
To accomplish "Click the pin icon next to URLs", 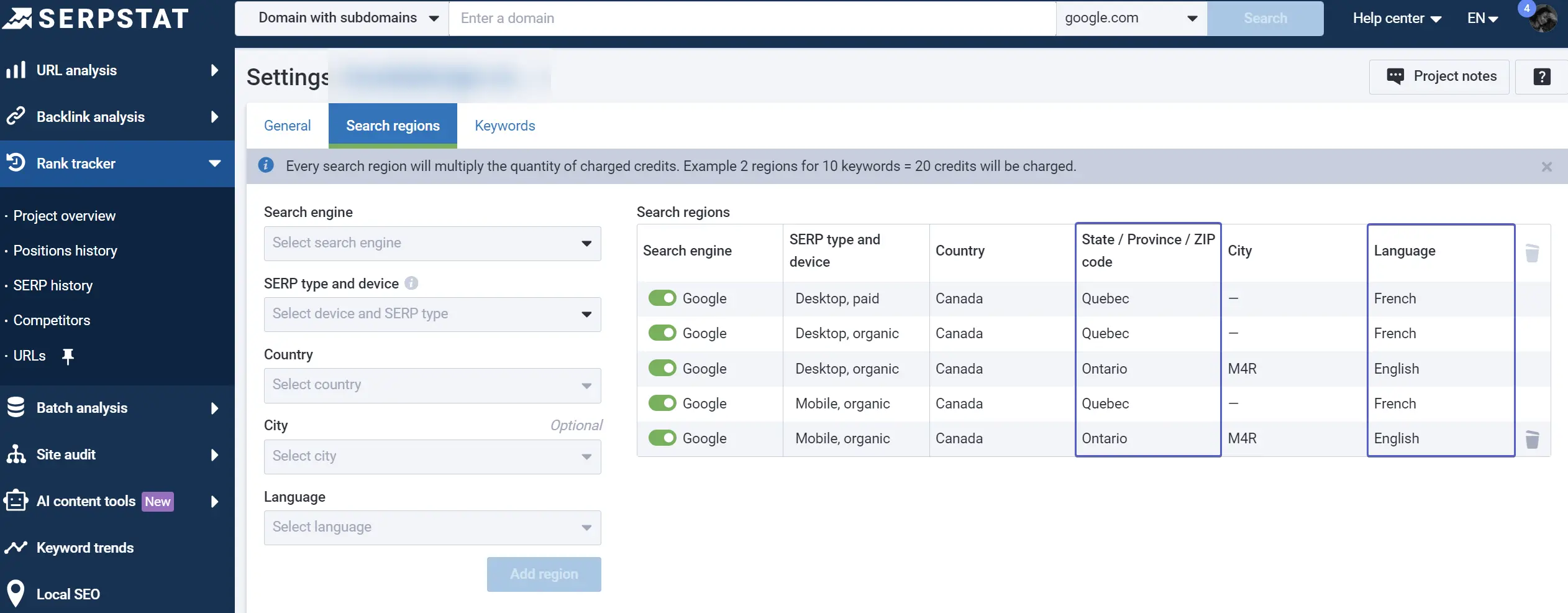I will pos(68,356).
